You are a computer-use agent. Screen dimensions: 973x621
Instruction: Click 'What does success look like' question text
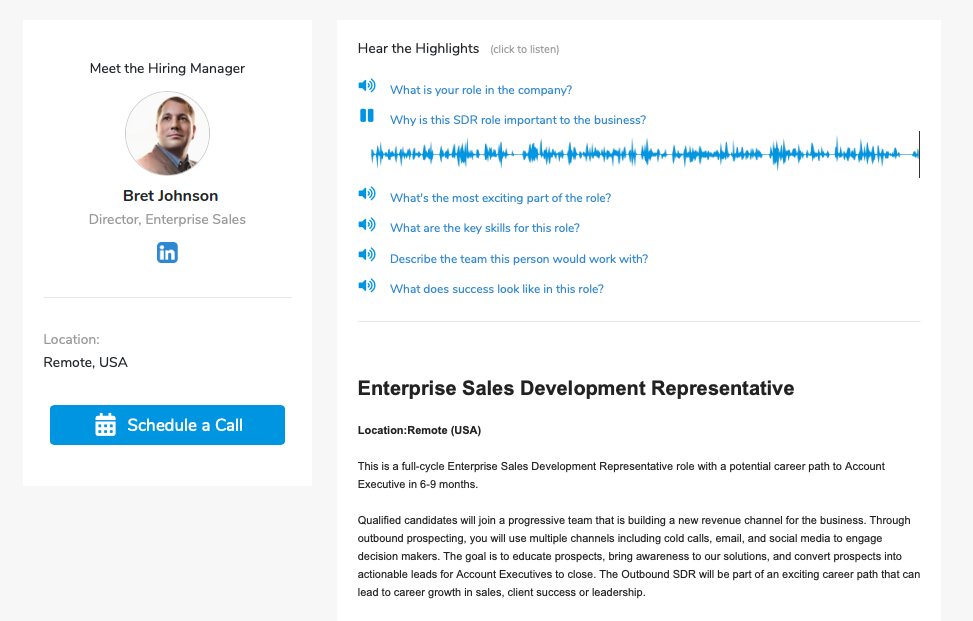tap(497, 289)
